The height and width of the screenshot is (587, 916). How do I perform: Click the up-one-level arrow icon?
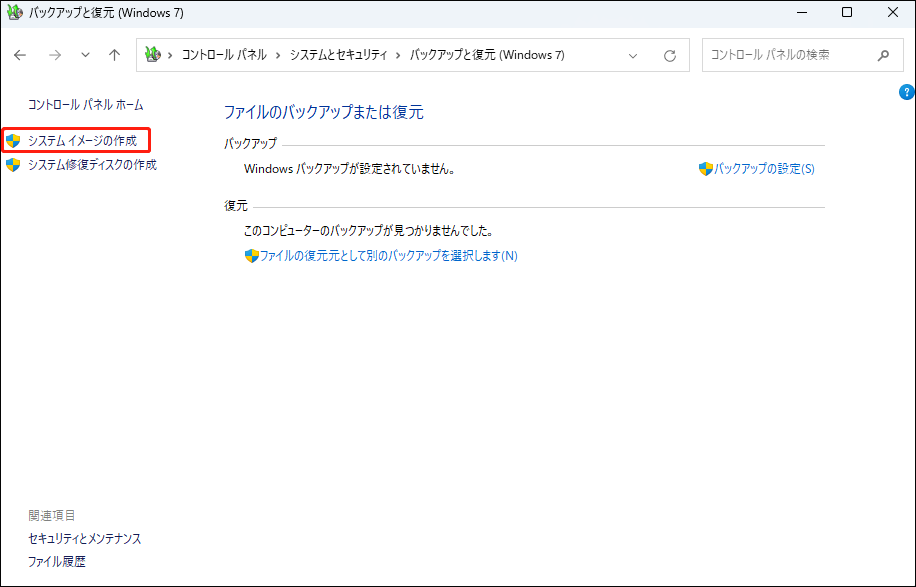click(x=114, y=55)
